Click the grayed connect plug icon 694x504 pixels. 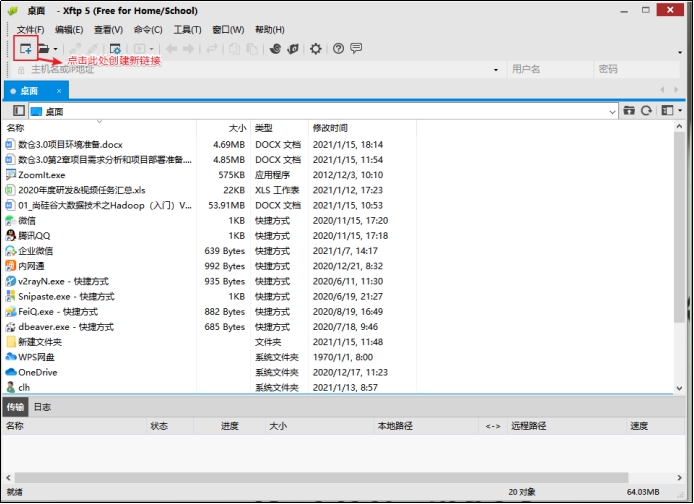pyautogui.click(x=75, y=49)
